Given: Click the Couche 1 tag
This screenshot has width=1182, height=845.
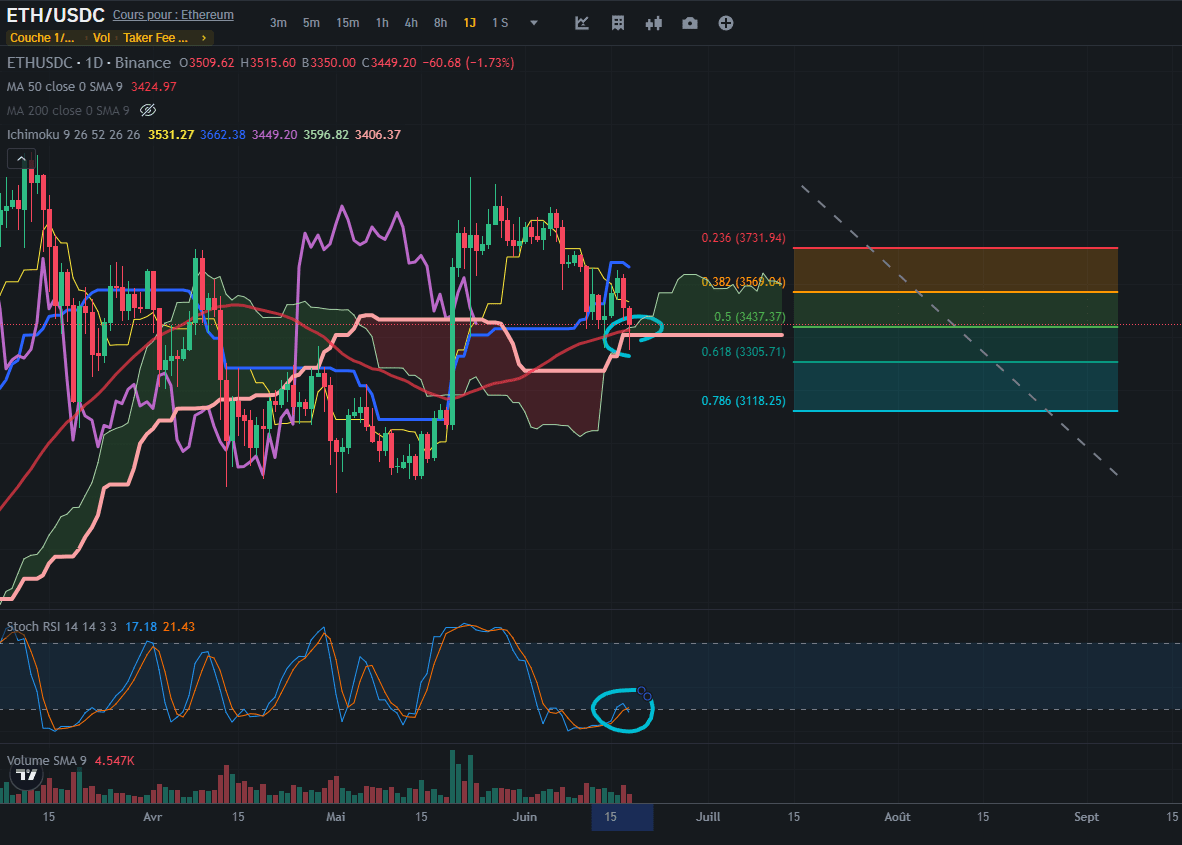Looking at the screenshot, I should coord(42,38).
